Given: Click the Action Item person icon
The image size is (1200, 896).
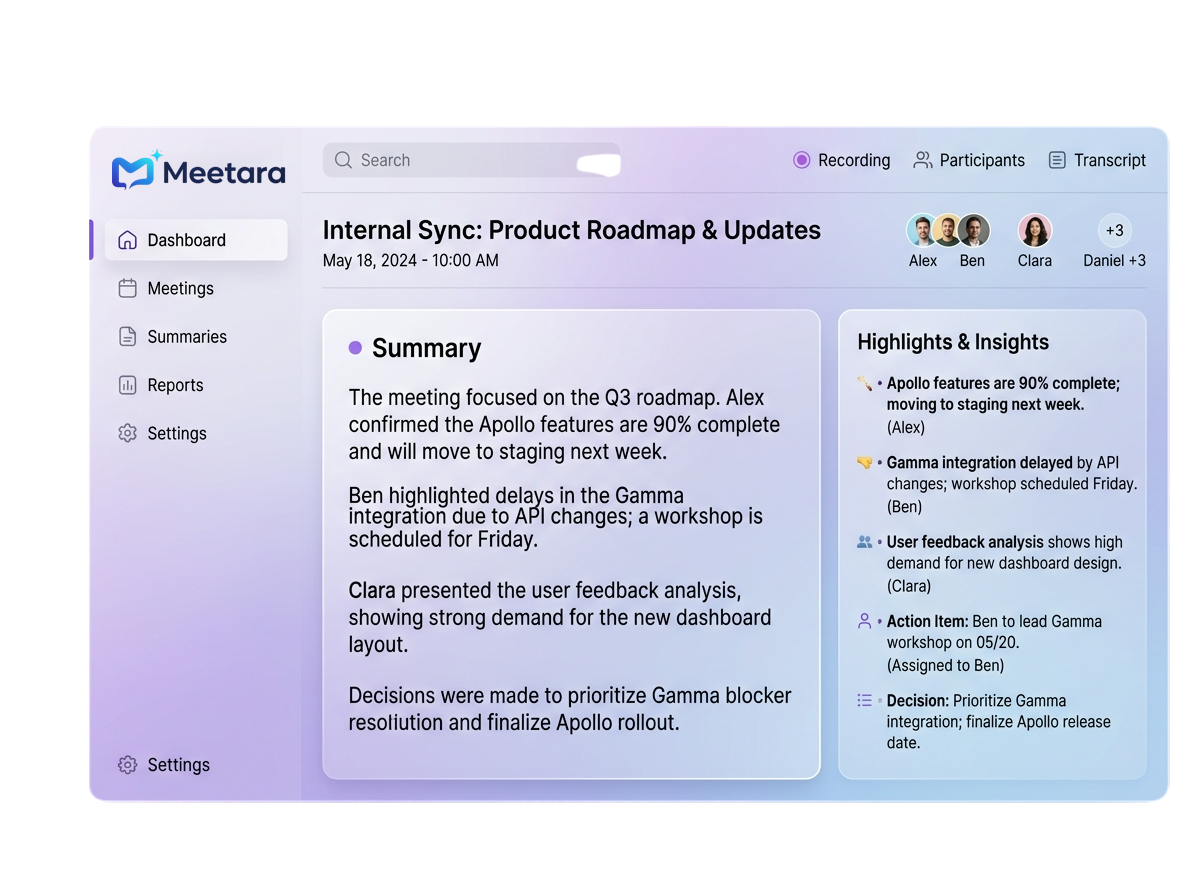Looking at the screenshot, I should (x=865, y=621).
